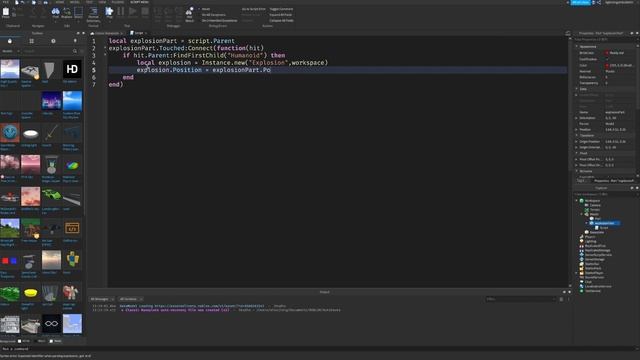Click the Pause test icon
Viewport: 640px width, 360px height.
[121, 12]
